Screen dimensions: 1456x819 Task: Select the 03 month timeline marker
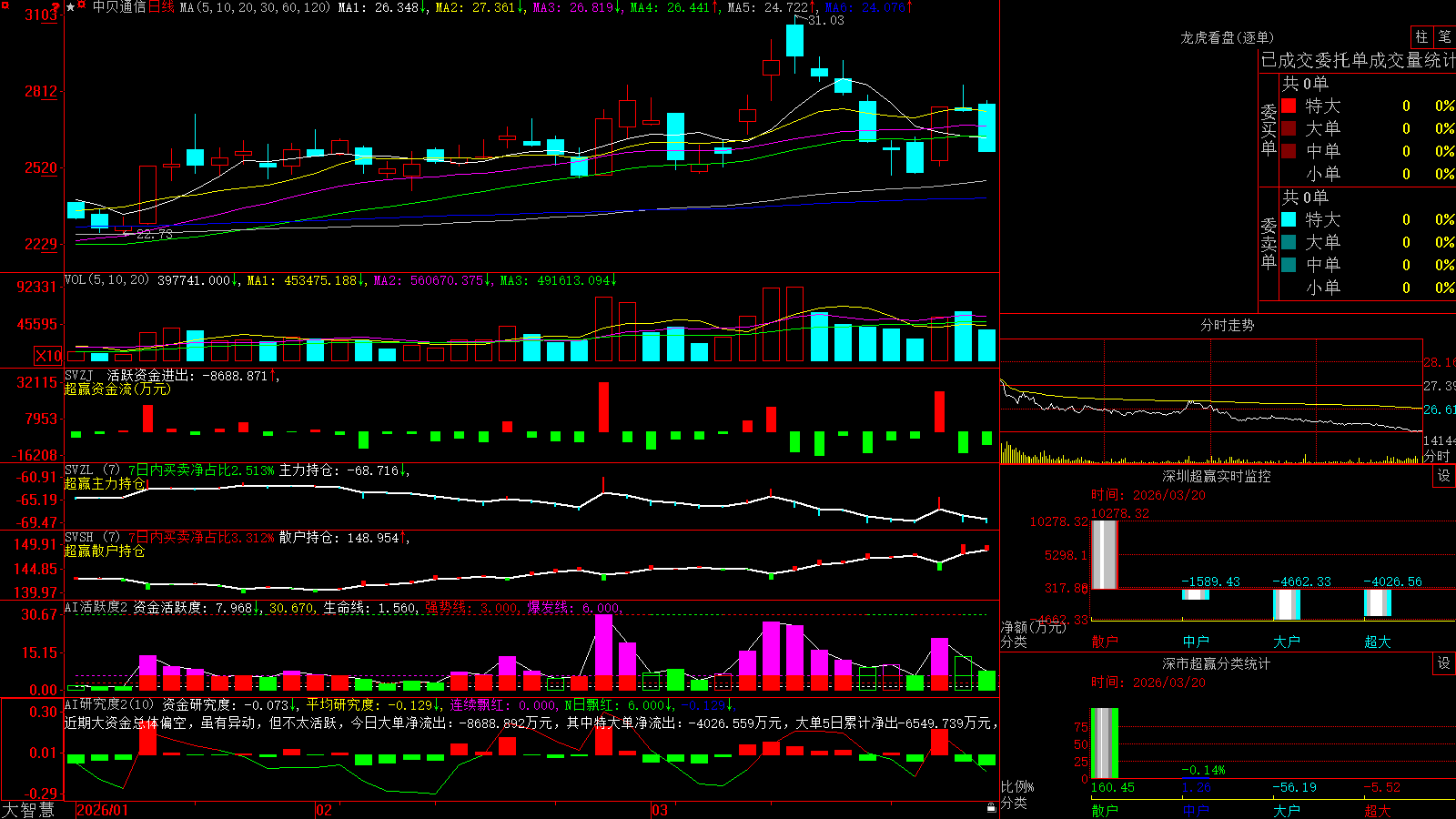(x=661, y=810)
